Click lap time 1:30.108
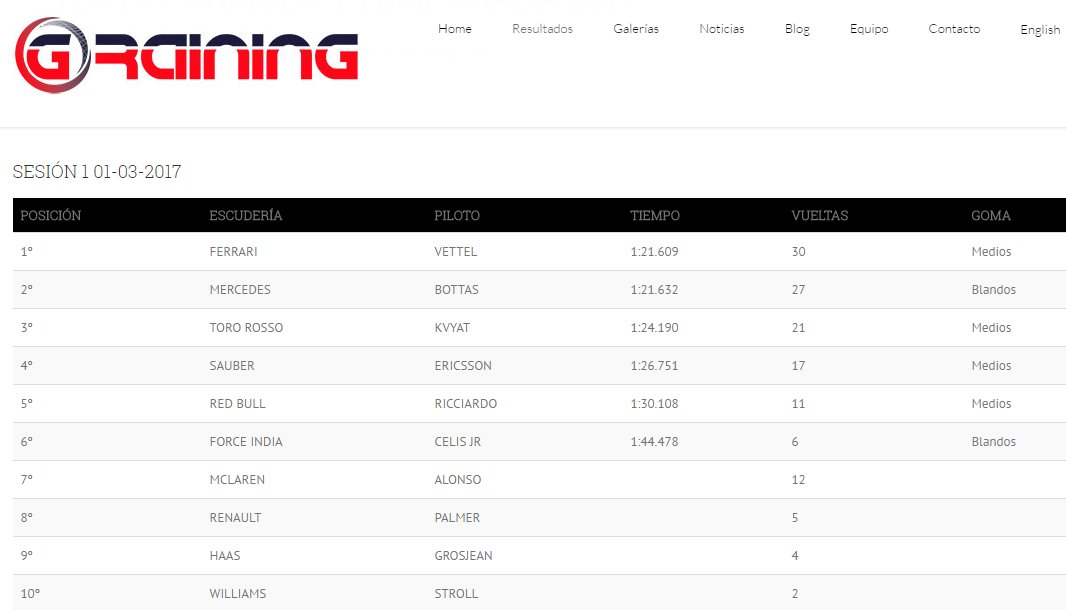The height and width of the screenshot is (610, 1066). (654, 404)
